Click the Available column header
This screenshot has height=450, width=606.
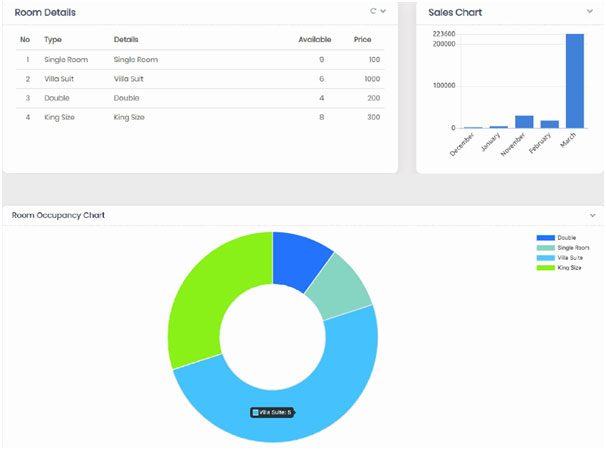coord(314,40)
